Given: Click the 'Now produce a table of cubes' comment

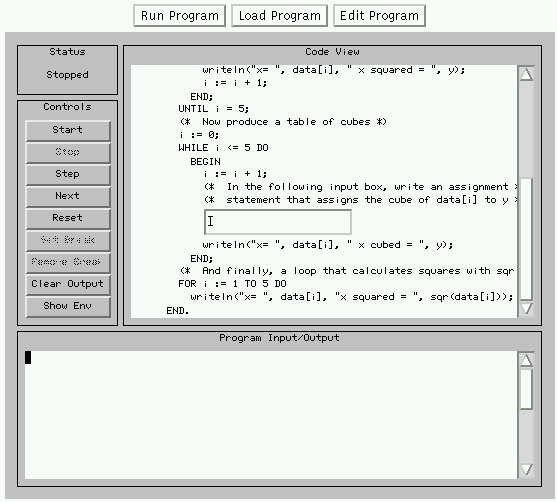Looking at the screenshot, I should (x=283, y=122).
